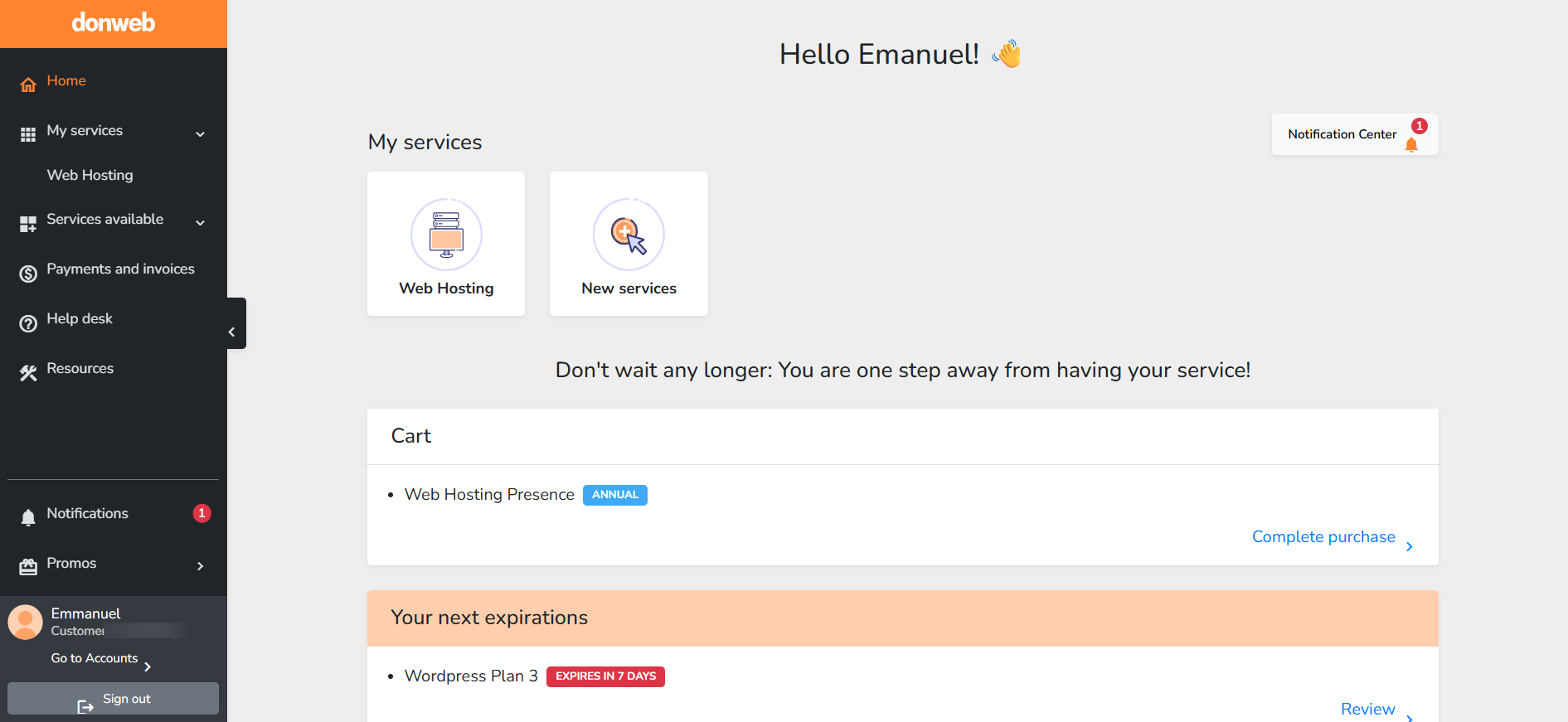
Task: Click the Sign out button
Action: [113, 699]
